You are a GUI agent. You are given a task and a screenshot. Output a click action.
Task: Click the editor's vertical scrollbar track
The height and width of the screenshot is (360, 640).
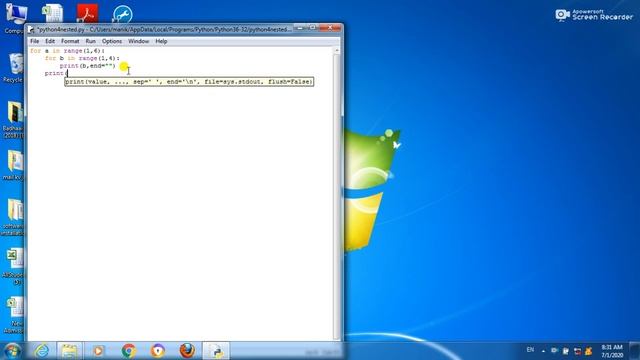click(337, 196)
